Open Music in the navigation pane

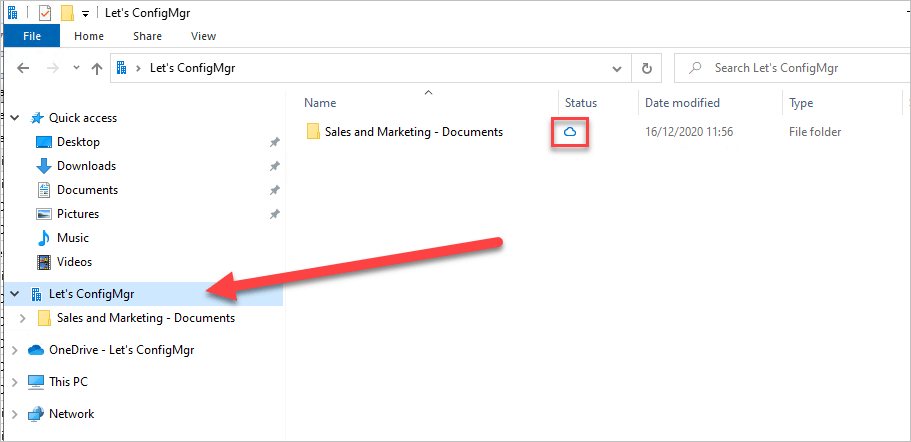(x=73, y=238)
